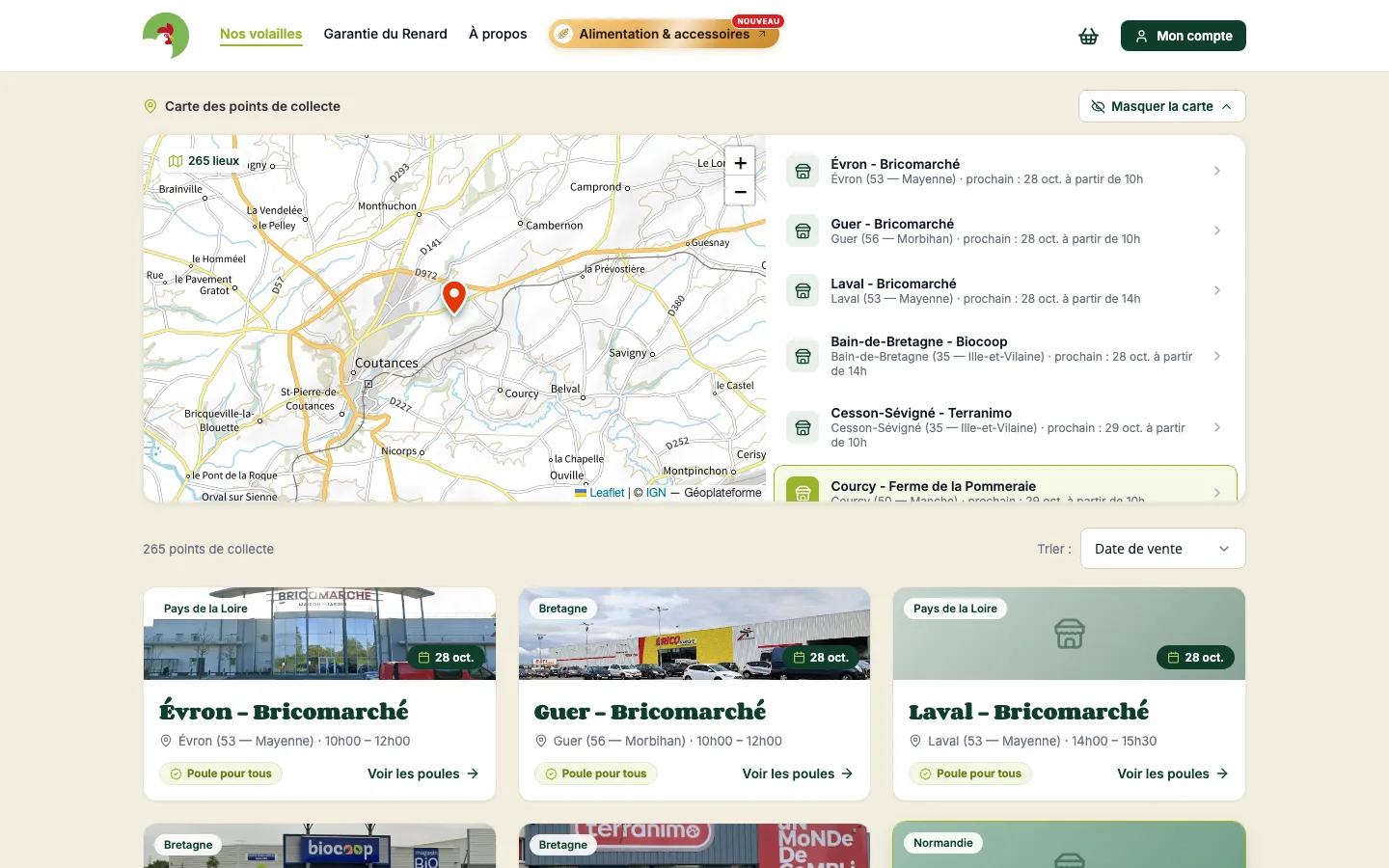Screen dimensions: 1389x868
Task: Expand the Laval - Bricomarché list entry chevron
Action: tap(1217, 290)
